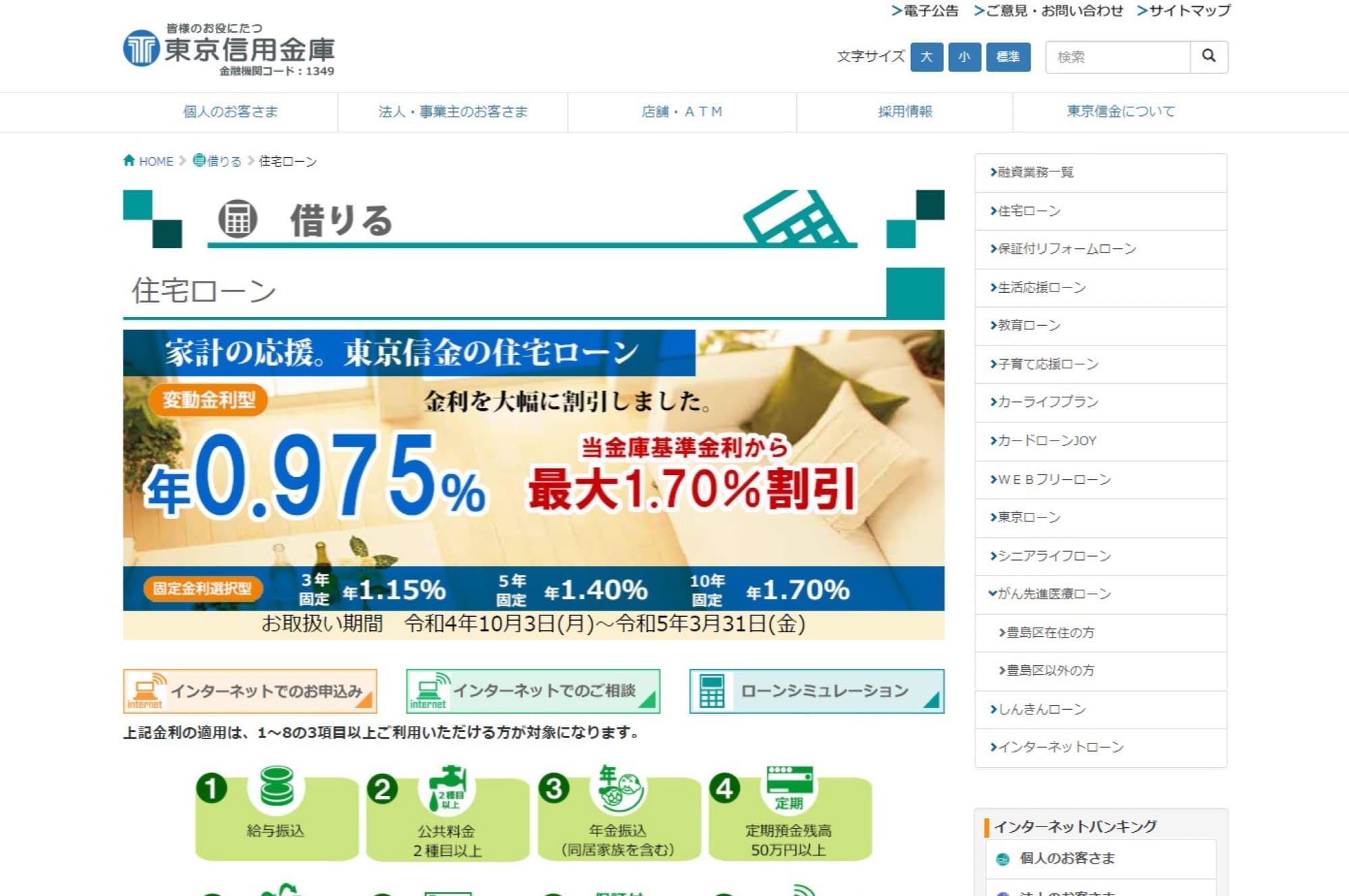Click the calculator icon on ローンシミュレーション button

[712, 691]
